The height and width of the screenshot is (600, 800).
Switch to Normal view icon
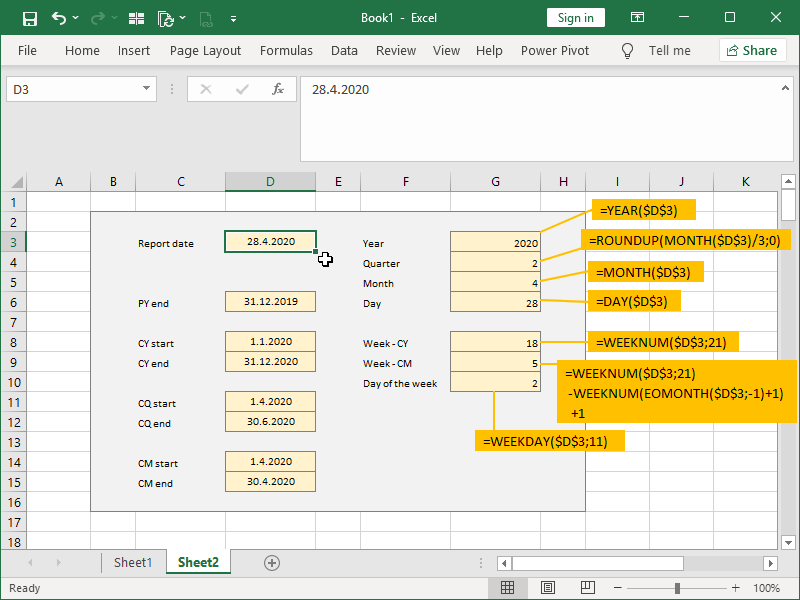tap(507, 588)
